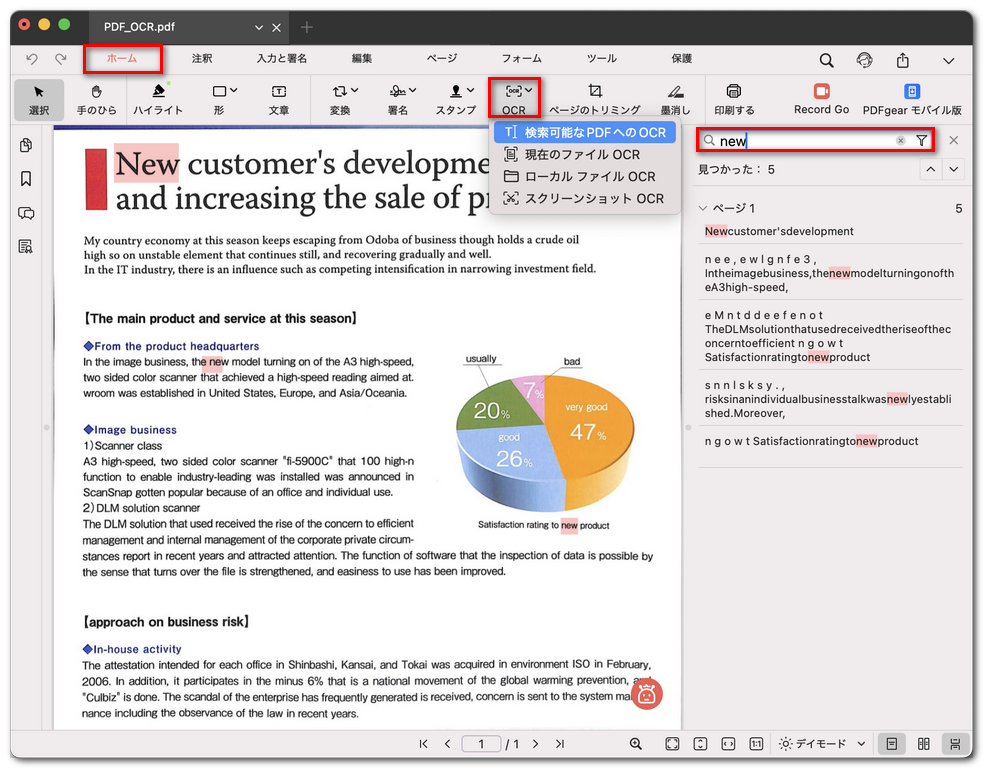
Task: Select the Highlight (ハイライト) tool
Action: 158,99
